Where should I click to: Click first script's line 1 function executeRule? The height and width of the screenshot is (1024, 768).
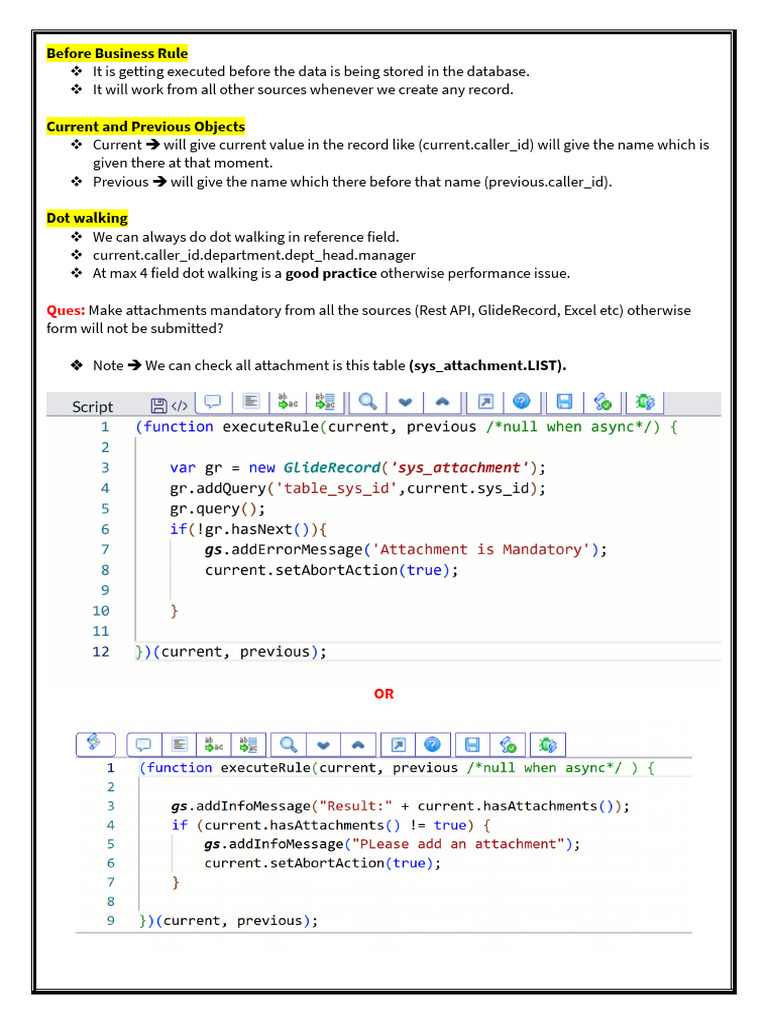[x=406, y=427]
